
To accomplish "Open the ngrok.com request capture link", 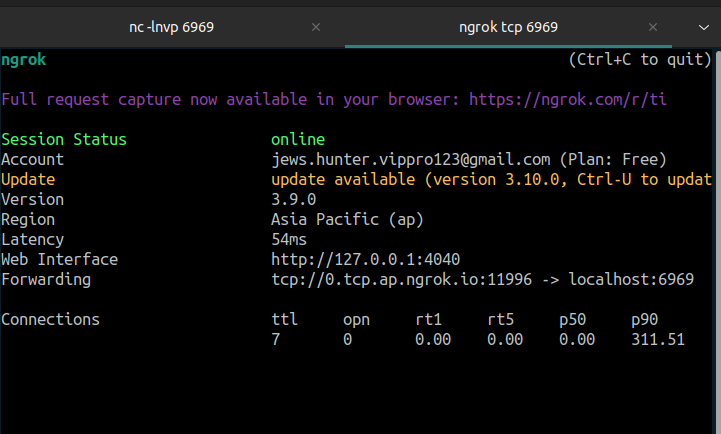I will 567,99.
